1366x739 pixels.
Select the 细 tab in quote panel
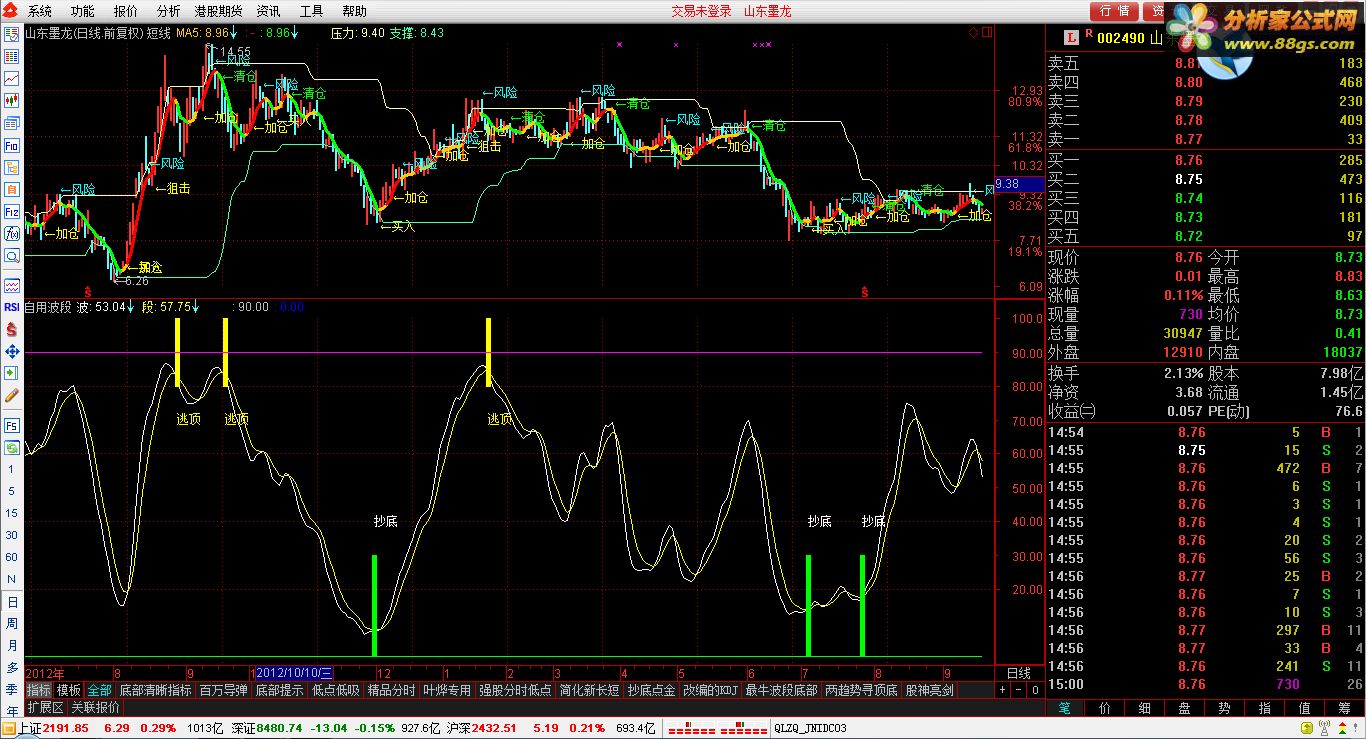1145,707
